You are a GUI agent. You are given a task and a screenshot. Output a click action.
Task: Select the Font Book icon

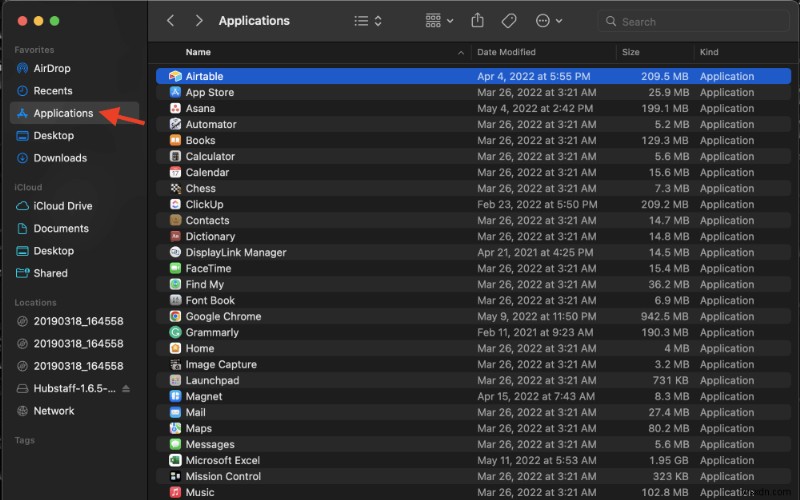pos(175,301)
